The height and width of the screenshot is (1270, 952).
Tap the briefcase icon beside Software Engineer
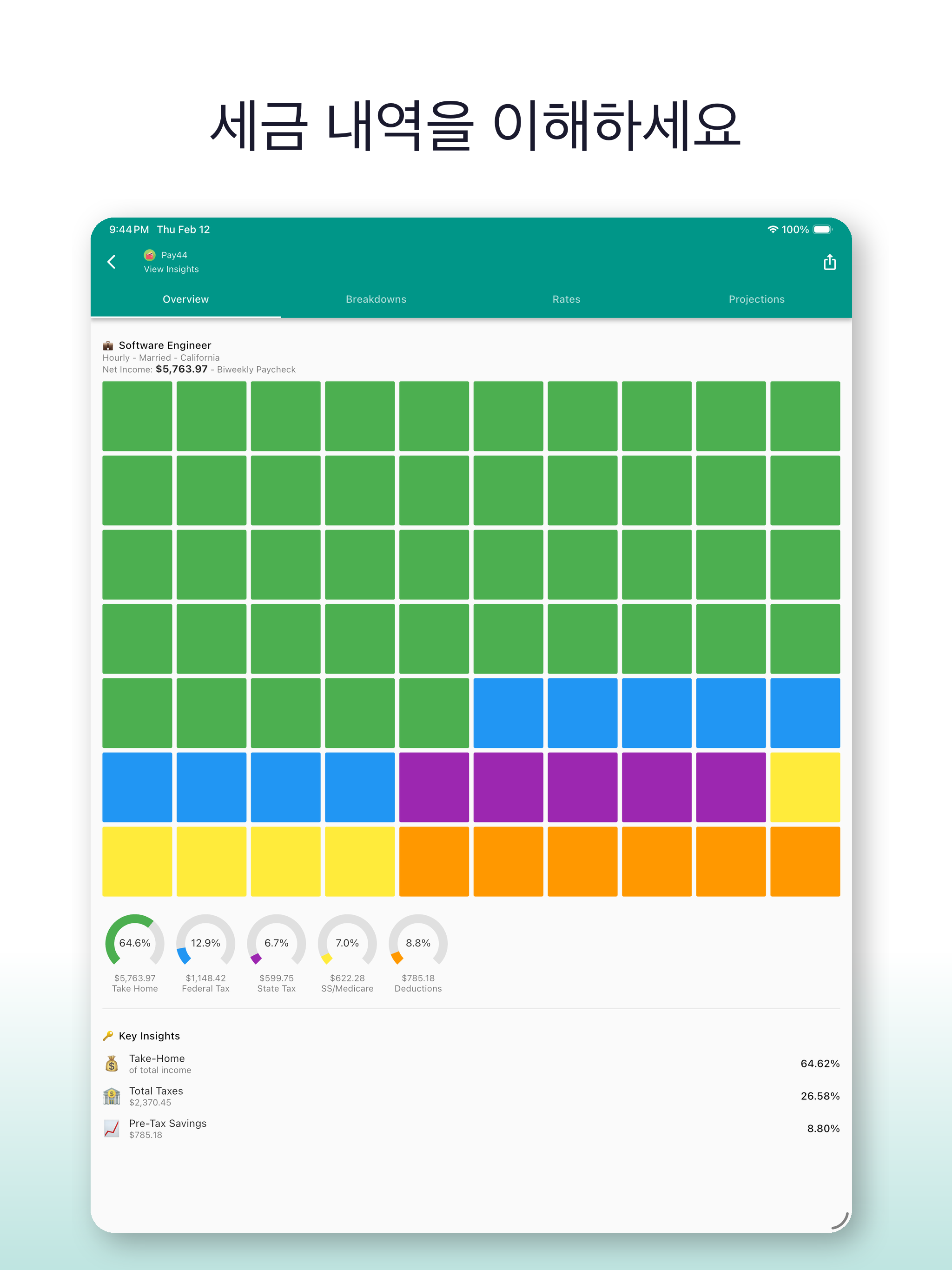(x=108, y=346)
